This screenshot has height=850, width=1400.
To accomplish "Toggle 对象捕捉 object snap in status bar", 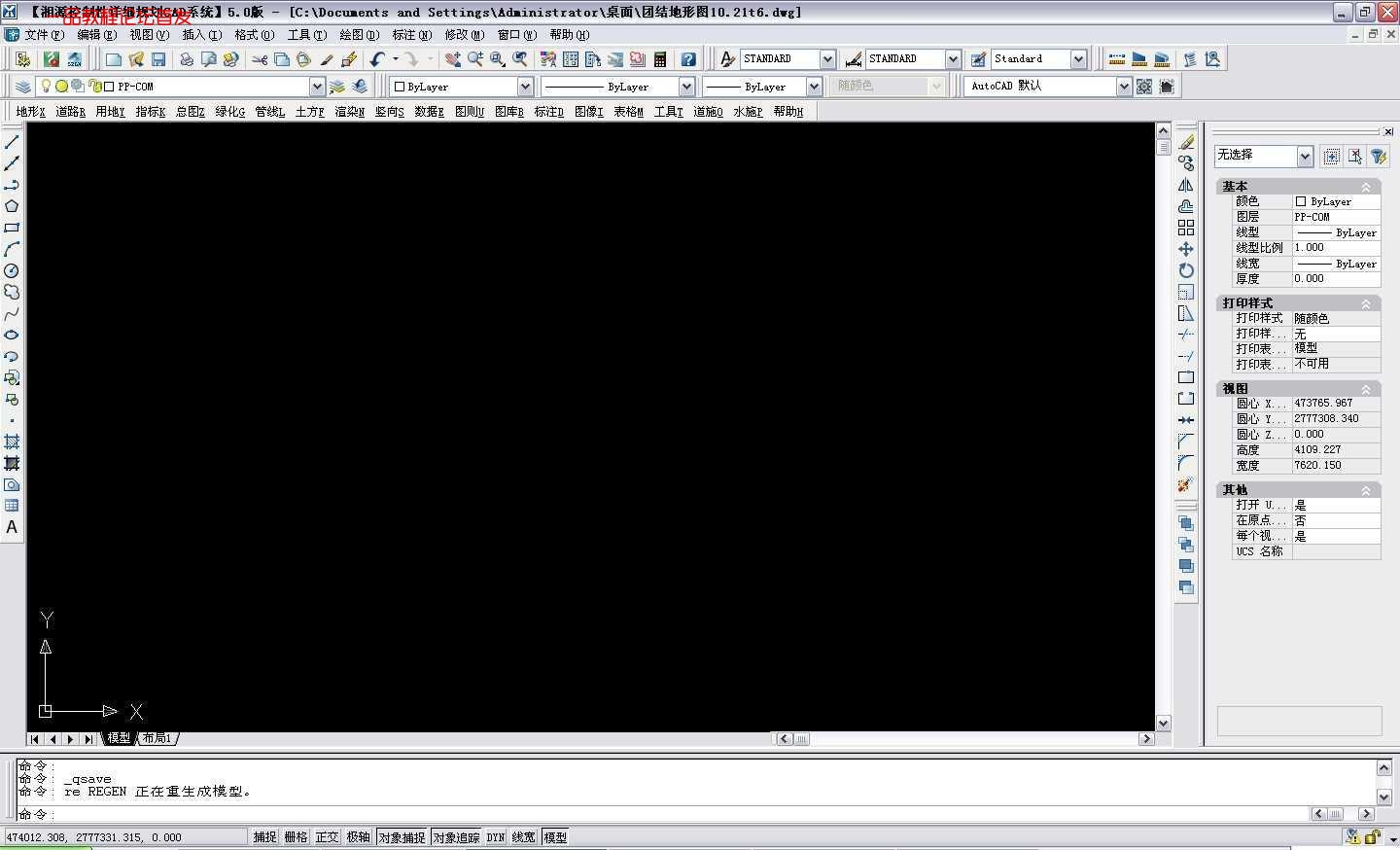I will point(402,837).
